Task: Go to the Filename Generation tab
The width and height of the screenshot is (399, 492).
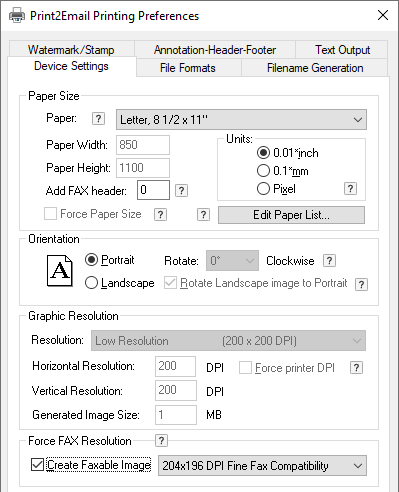Action: point(315,68)
